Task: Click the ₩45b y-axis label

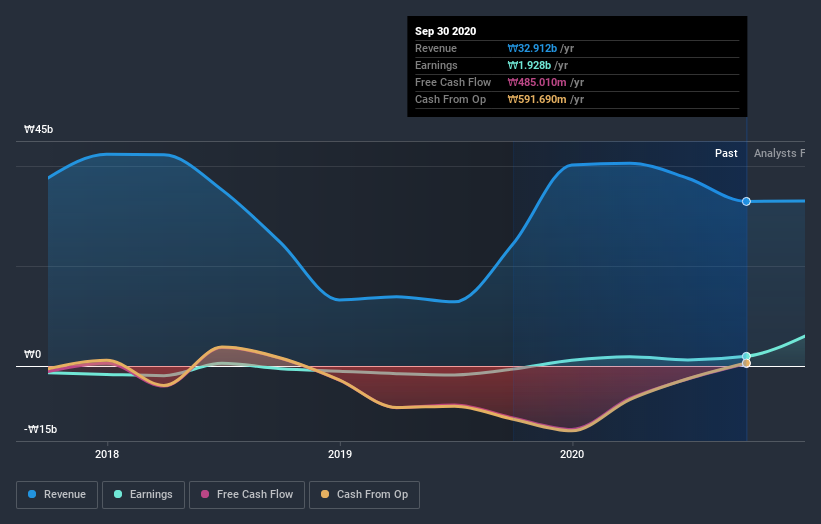Action: coord(38,129)
